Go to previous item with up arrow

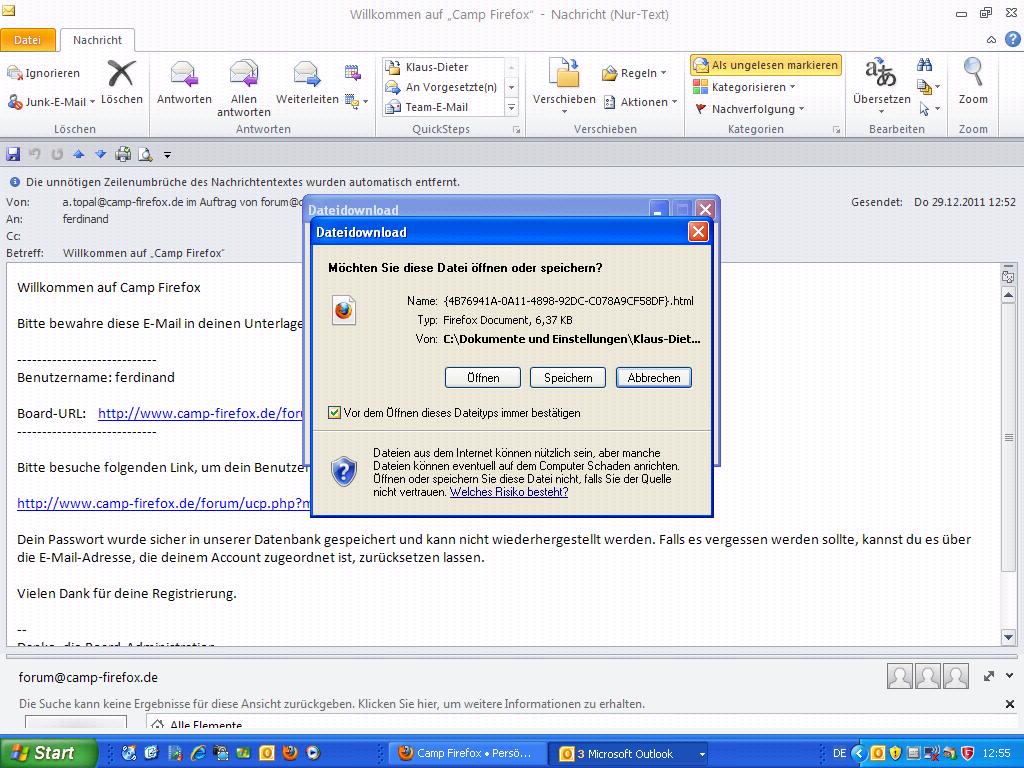coord(79,154)
